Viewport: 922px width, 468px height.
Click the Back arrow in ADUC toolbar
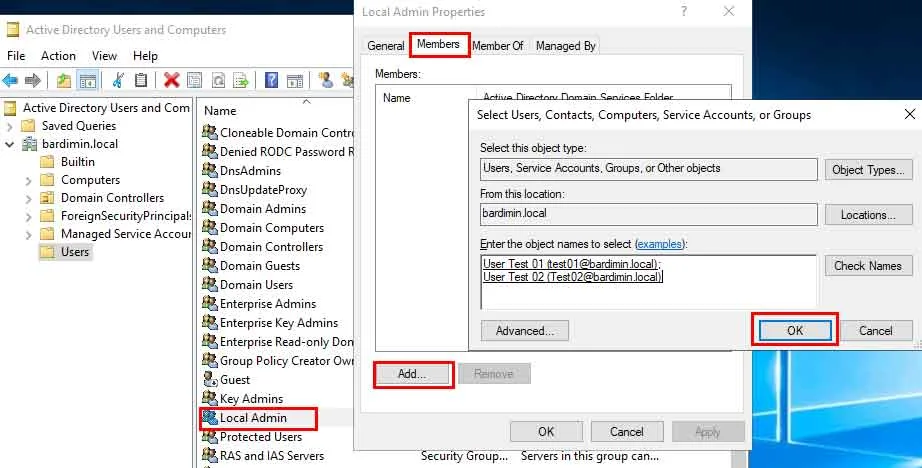click(x=10, y=80)
